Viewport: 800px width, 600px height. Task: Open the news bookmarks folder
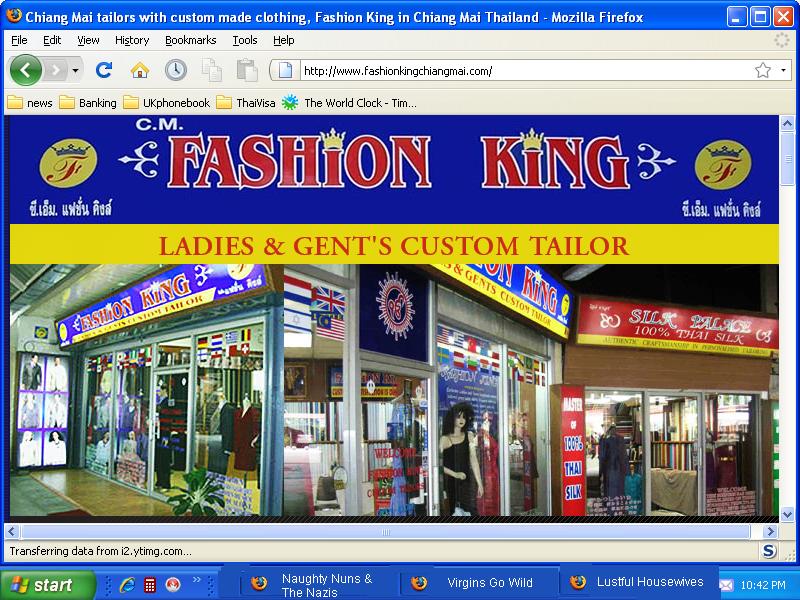(x=30, y=103)
